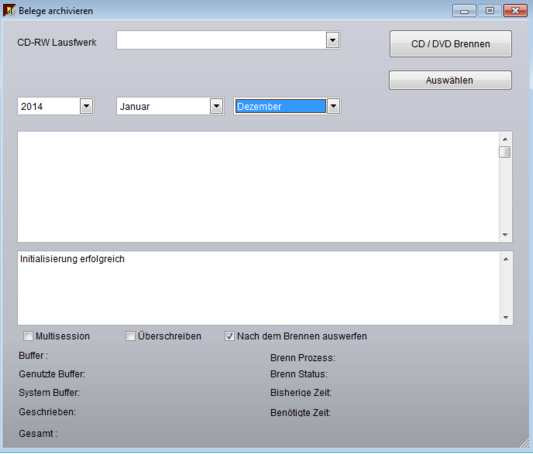Close the Belege archivieren window

(515, 11)
